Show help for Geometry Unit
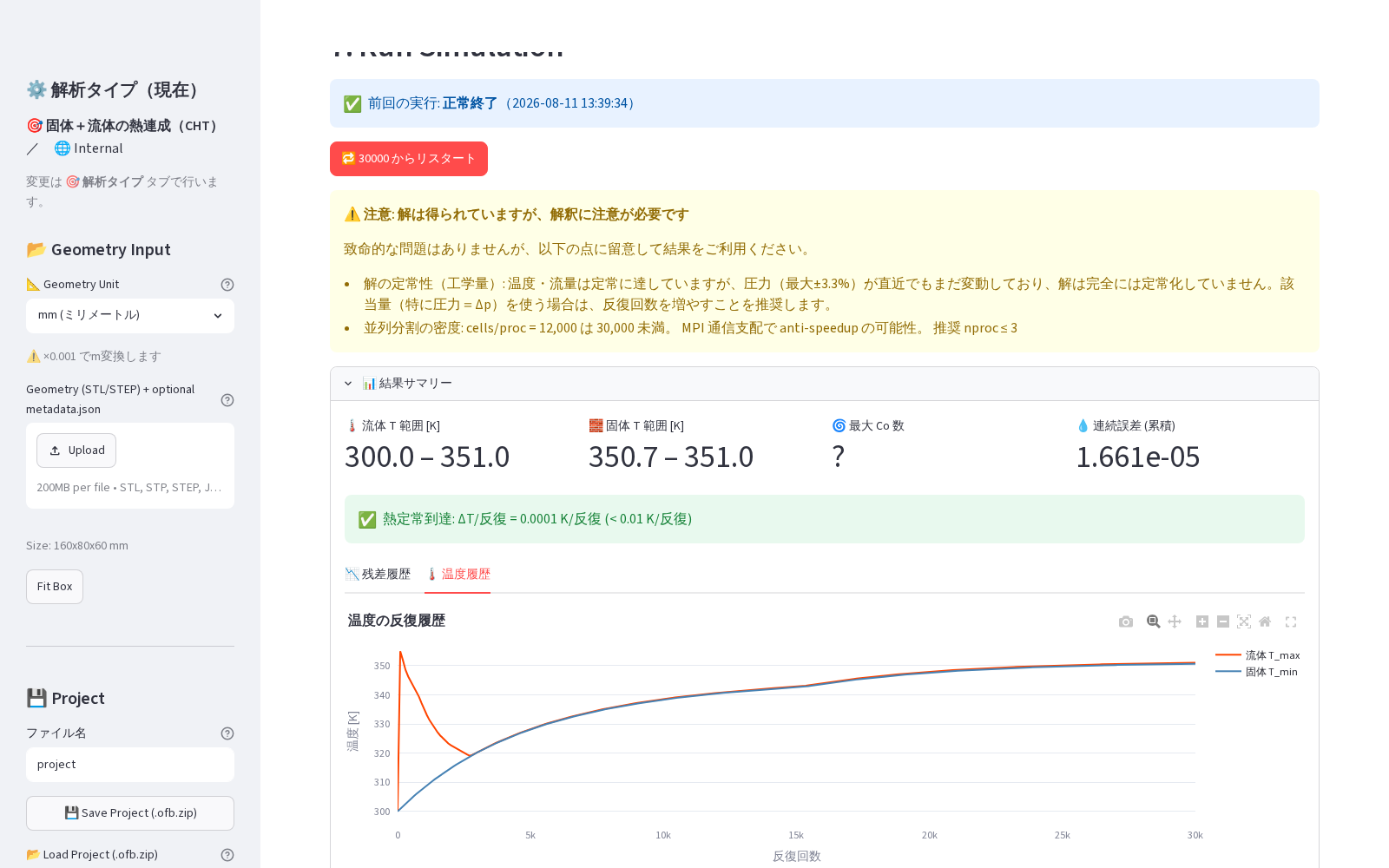Viewport: 1389px width, 868px height. click(x=227, y=285)
